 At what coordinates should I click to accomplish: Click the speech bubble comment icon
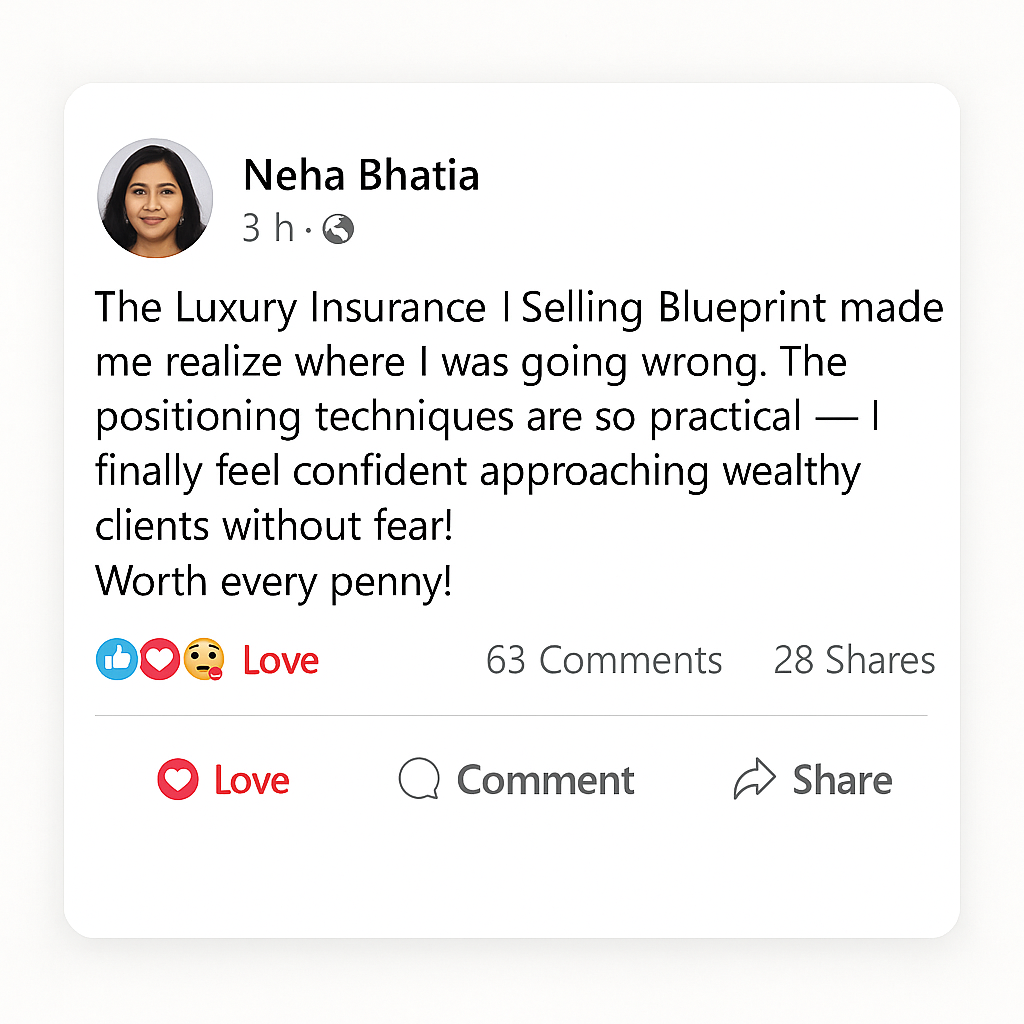tap(418, 780)
